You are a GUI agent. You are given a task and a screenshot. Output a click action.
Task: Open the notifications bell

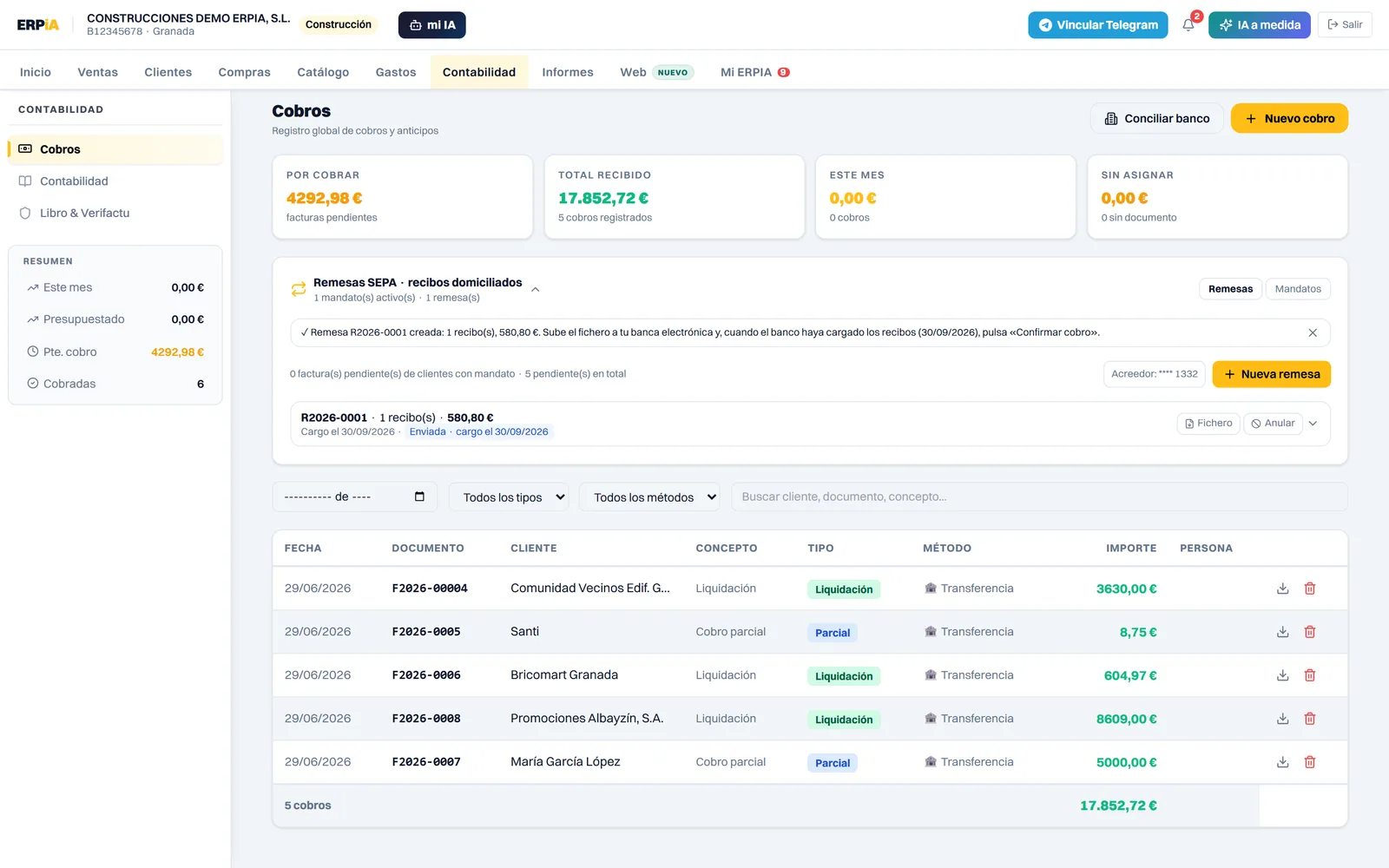click(1188, 25)
